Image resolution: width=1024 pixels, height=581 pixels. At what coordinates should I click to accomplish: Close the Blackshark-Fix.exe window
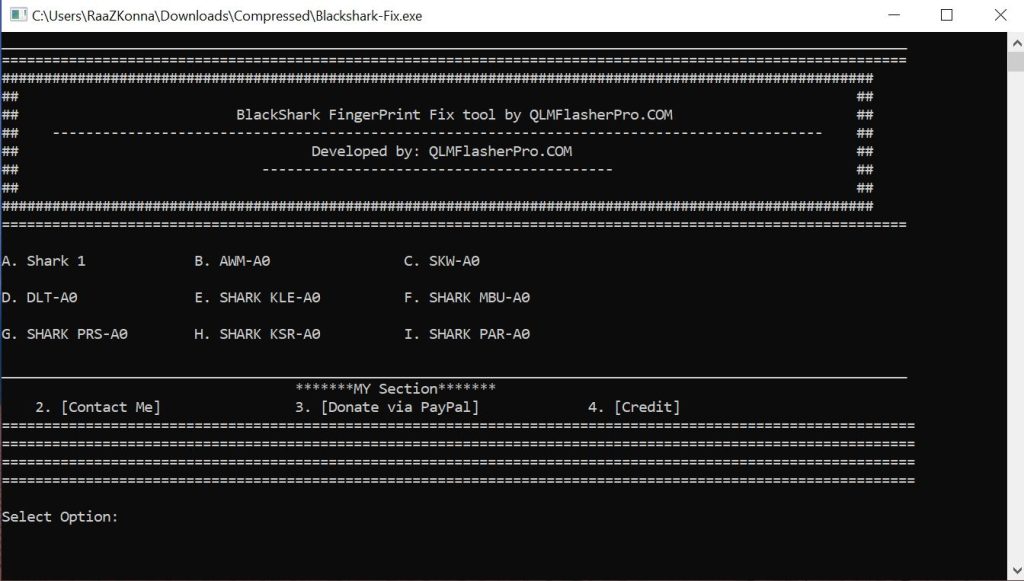click(1000, 15)
